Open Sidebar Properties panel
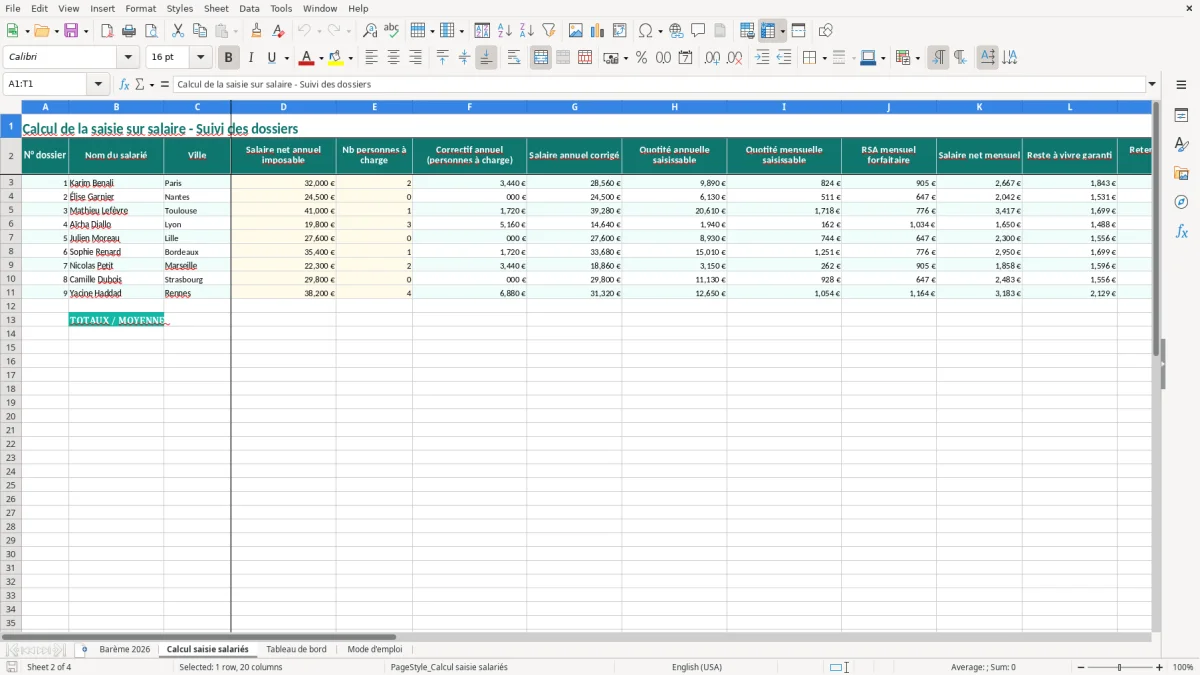This screenshot has width=1200, height=675. click(x=1182, y=116)
